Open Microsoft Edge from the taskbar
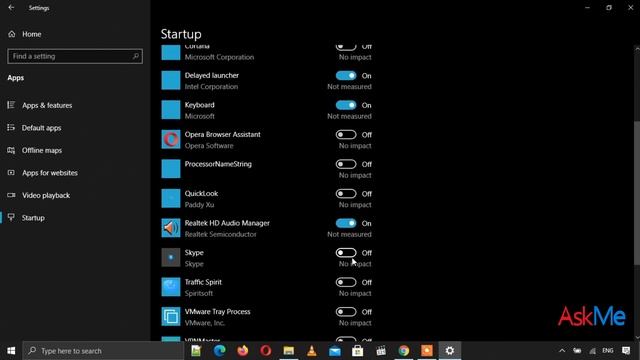This screenshot has width=640, height=360. click(x=220, y=351)
